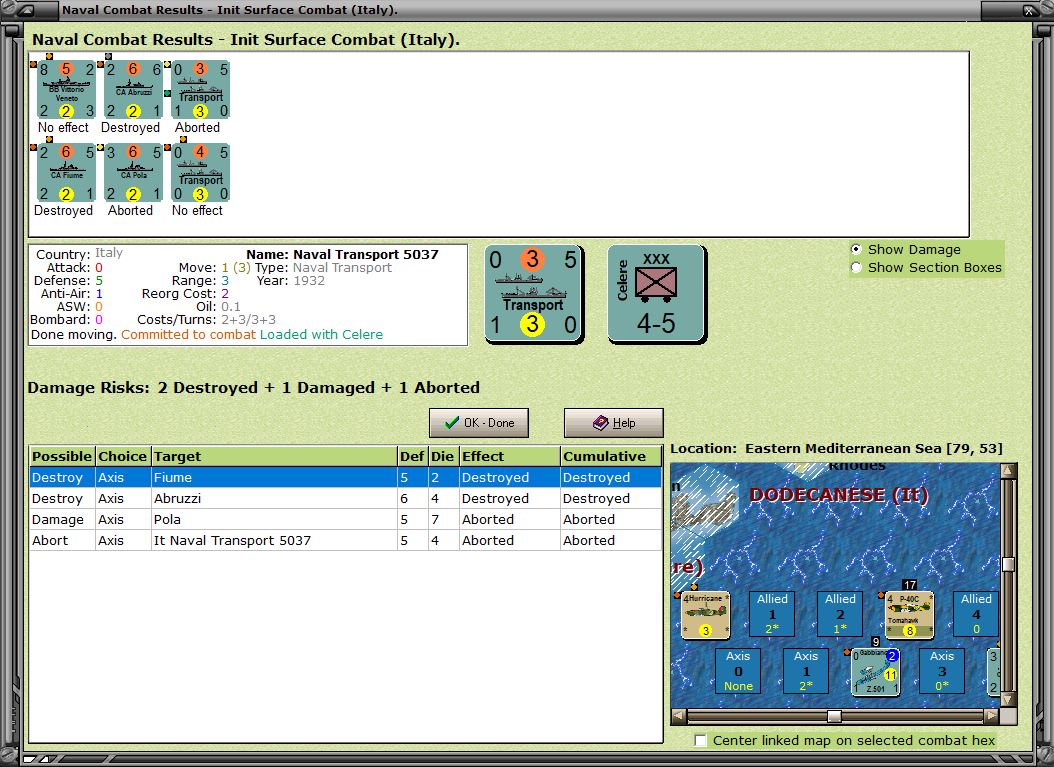This screenshot has width=1054, height=767.
Task: Select the Show Damage radio option
Action: pos(856,249)
